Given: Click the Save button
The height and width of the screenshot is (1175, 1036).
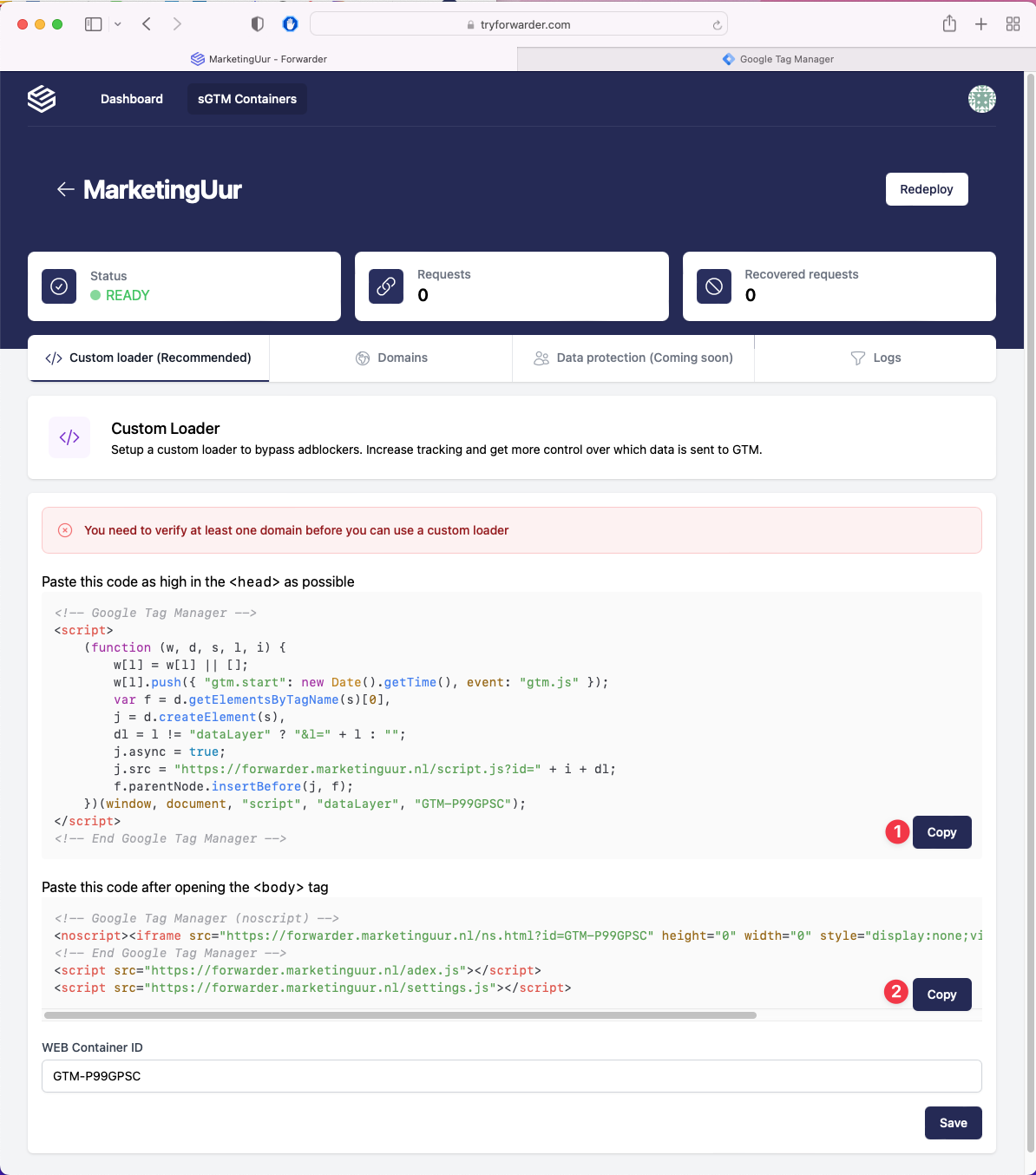Looking at the screenshot, I should 953,1123.
